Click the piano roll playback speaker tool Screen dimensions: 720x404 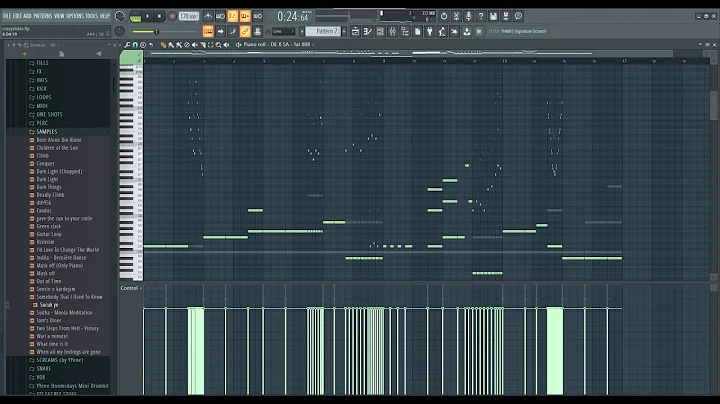(x=226, y=45)
